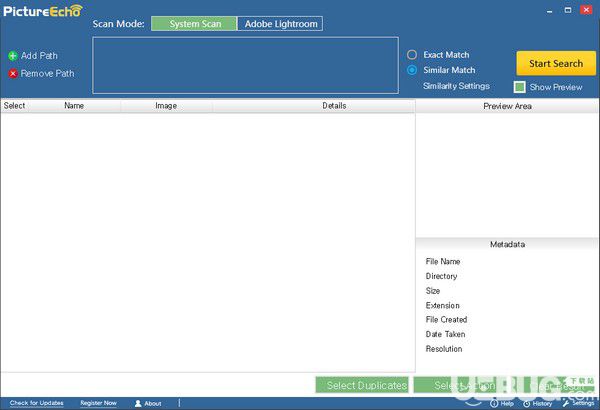600x410 pixels.
Task: Click the File Name metadata label
Action: [443, 261]
